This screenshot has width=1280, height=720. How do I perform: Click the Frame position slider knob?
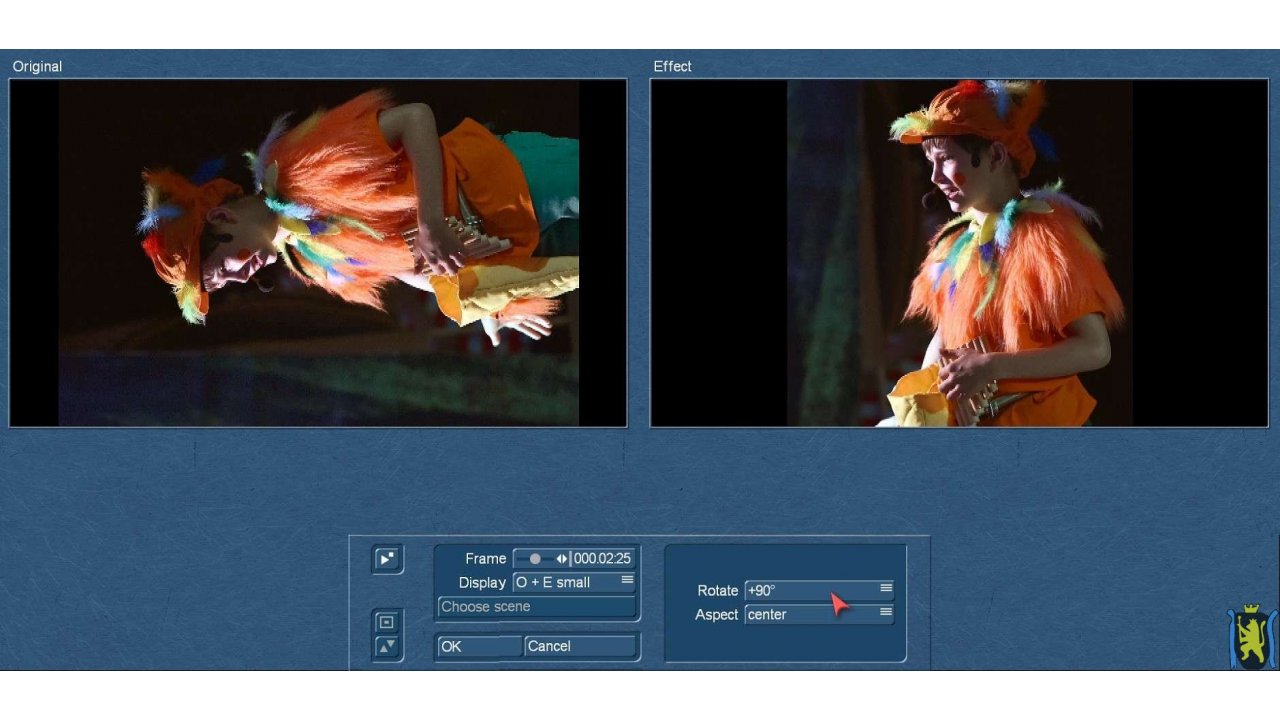[x=535, y=559]
